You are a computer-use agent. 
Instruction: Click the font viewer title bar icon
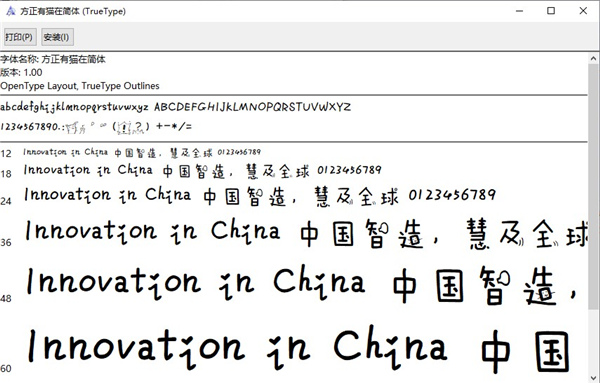click(x=10, y=11)
